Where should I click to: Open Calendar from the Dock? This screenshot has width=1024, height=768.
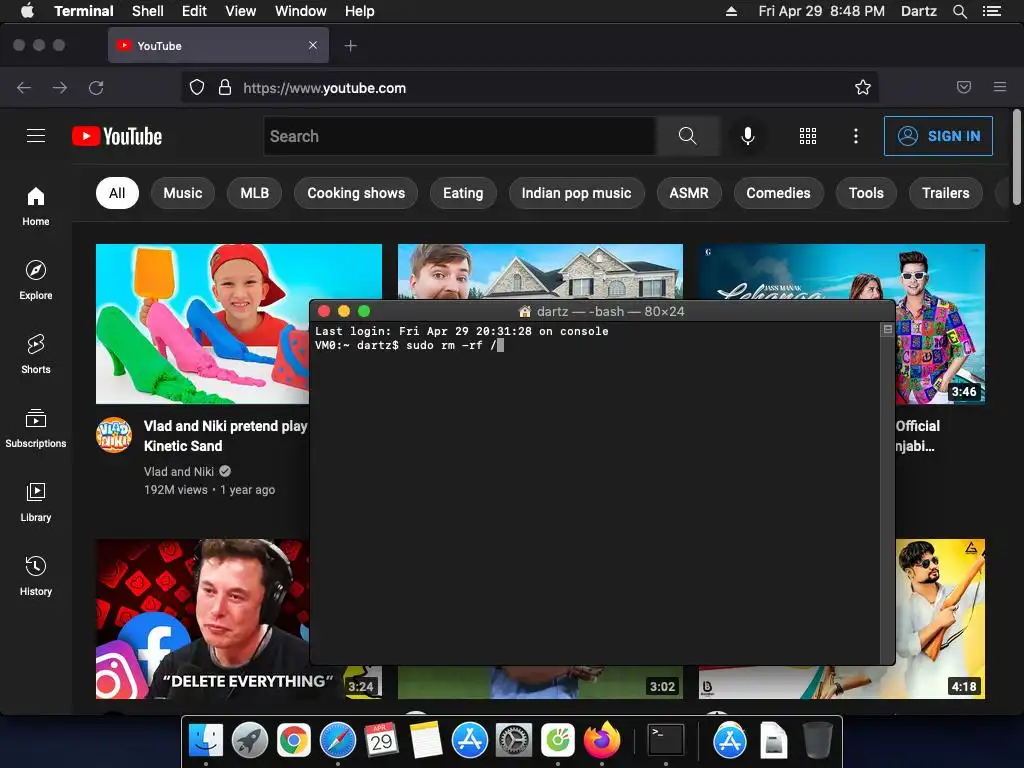tap(381, 740)
